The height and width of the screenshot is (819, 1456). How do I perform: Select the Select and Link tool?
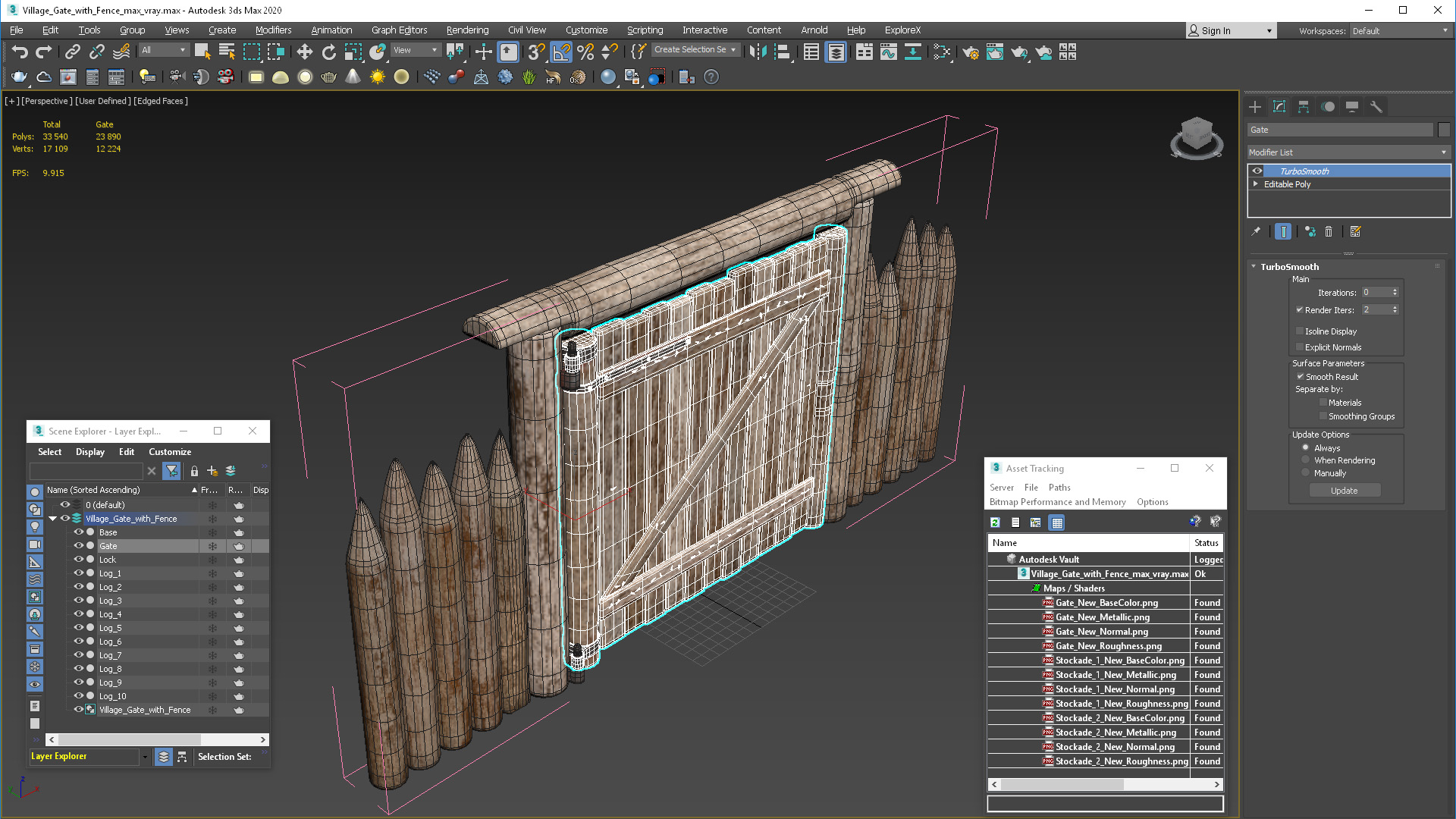(72, 52)
